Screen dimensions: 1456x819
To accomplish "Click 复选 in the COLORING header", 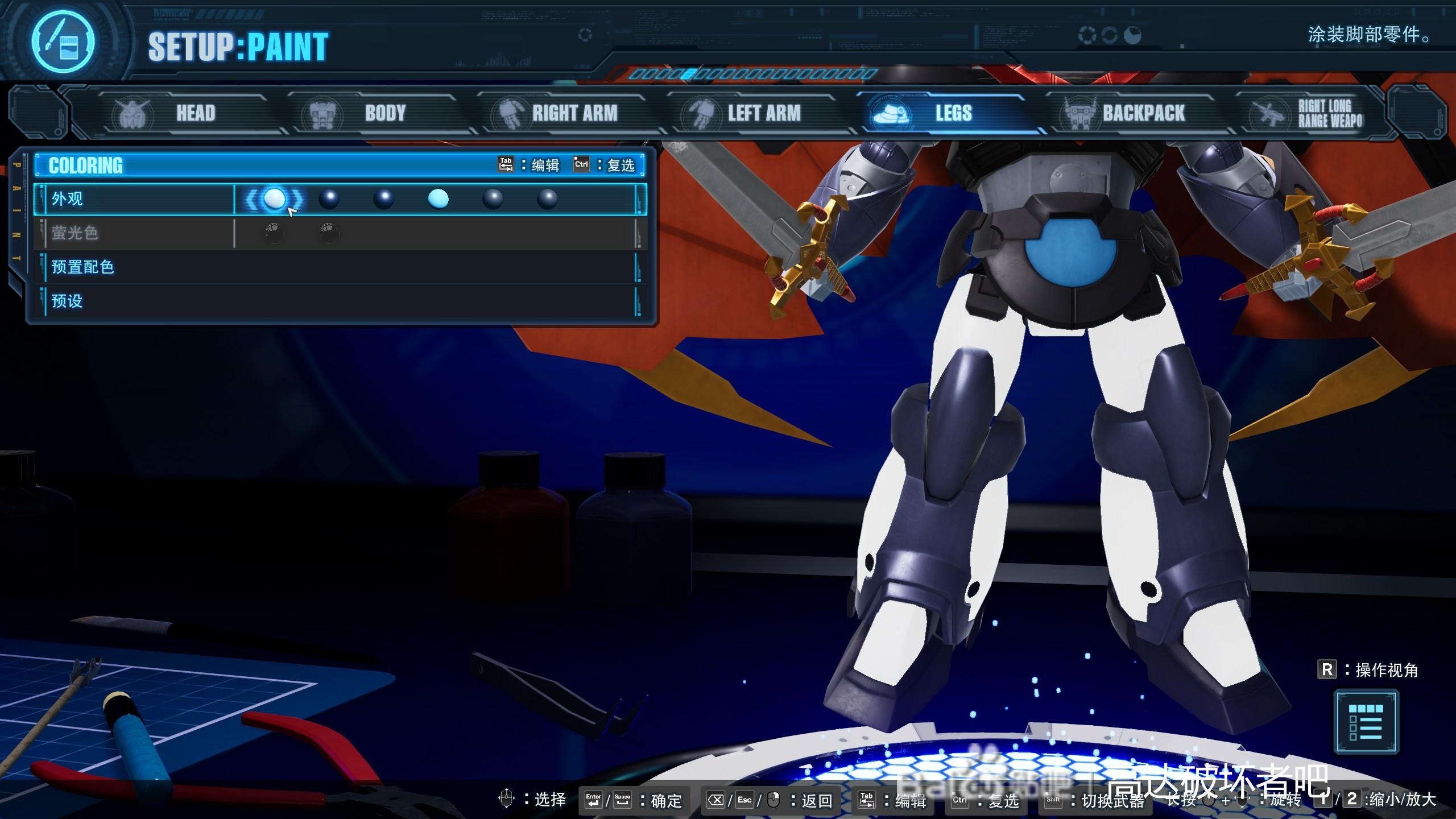I will (621, 166).
